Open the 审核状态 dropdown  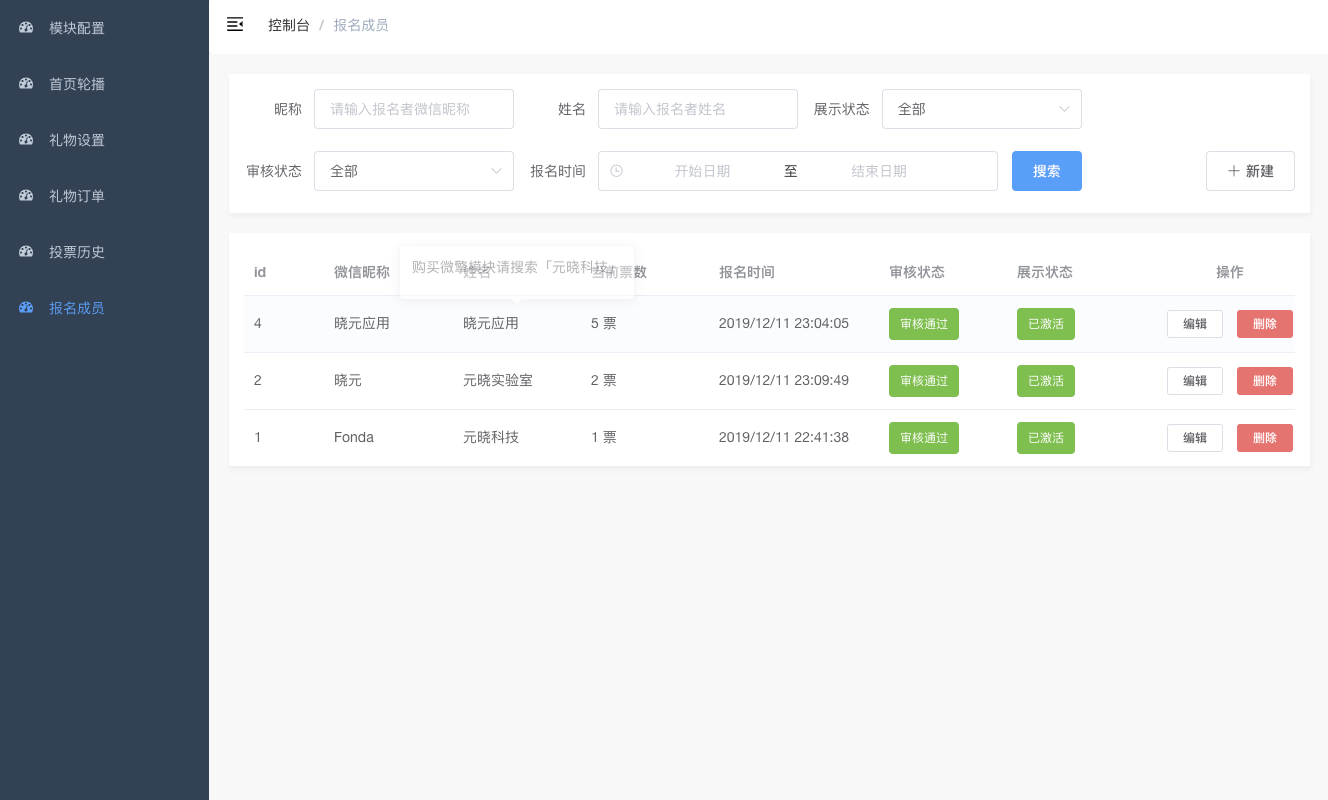[x=414, y=171]
